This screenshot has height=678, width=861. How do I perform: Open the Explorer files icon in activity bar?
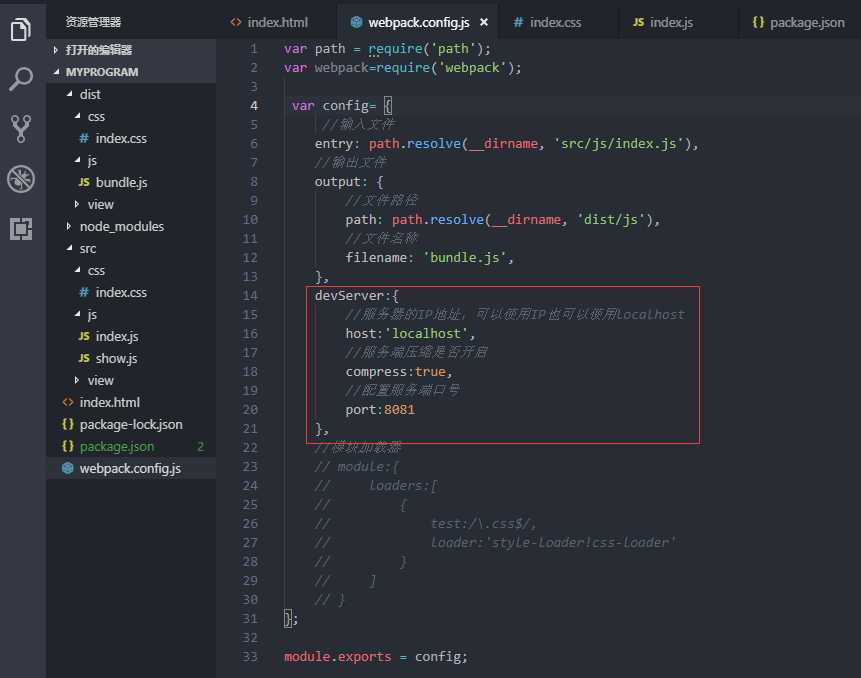21,29
